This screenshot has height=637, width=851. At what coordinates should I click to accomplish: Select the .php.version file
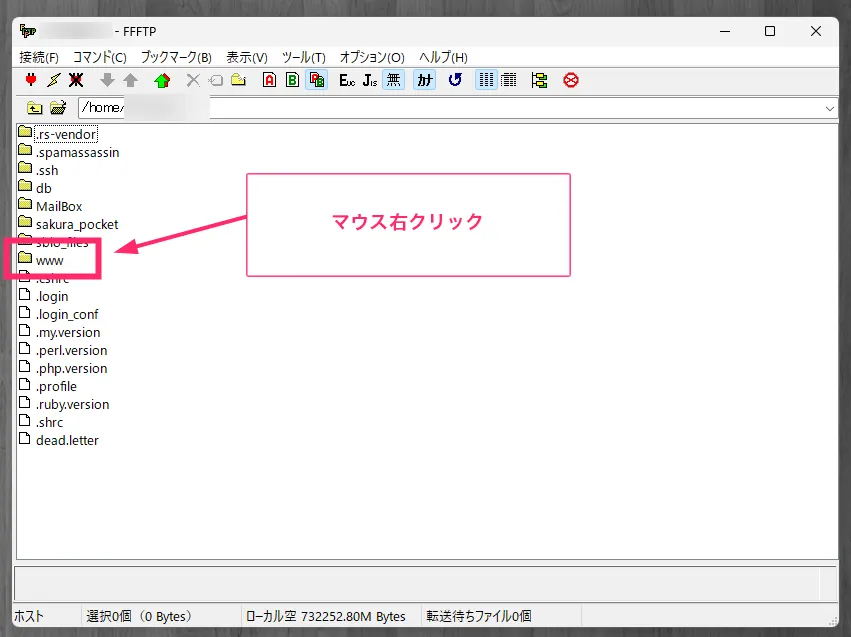(x=71, y=368)
